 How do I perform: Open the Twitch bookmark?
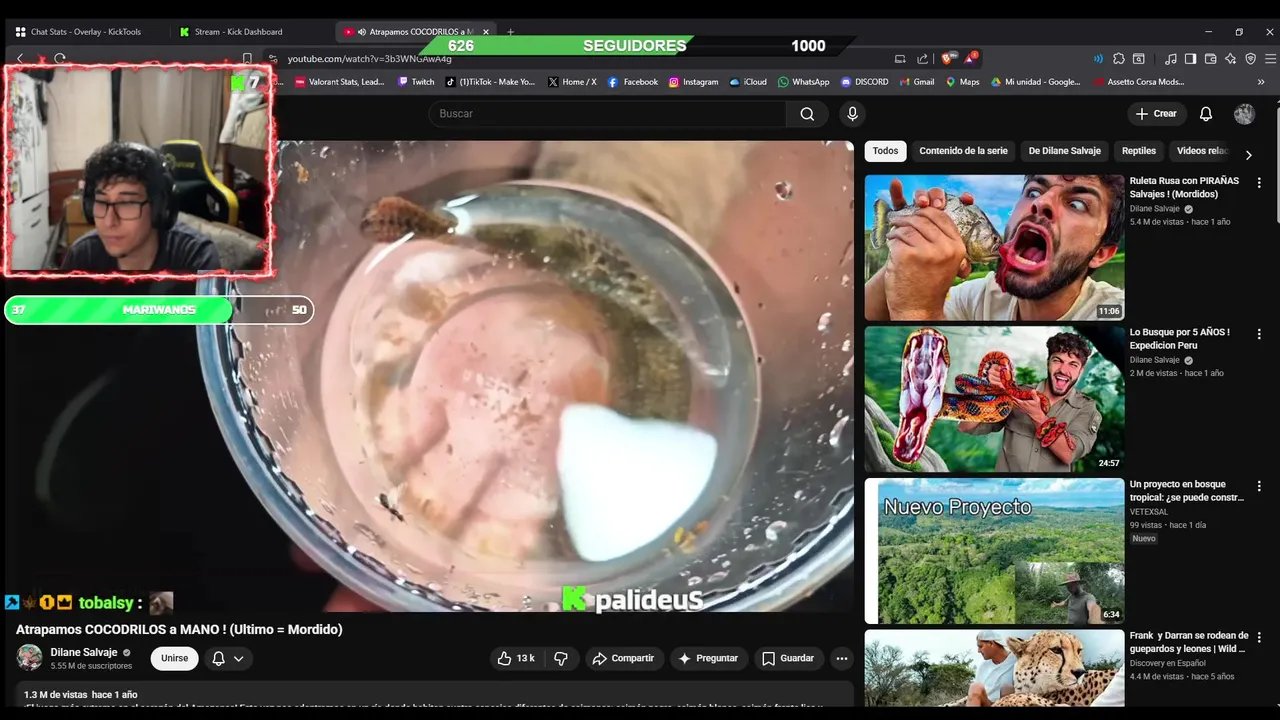(416, 82)
